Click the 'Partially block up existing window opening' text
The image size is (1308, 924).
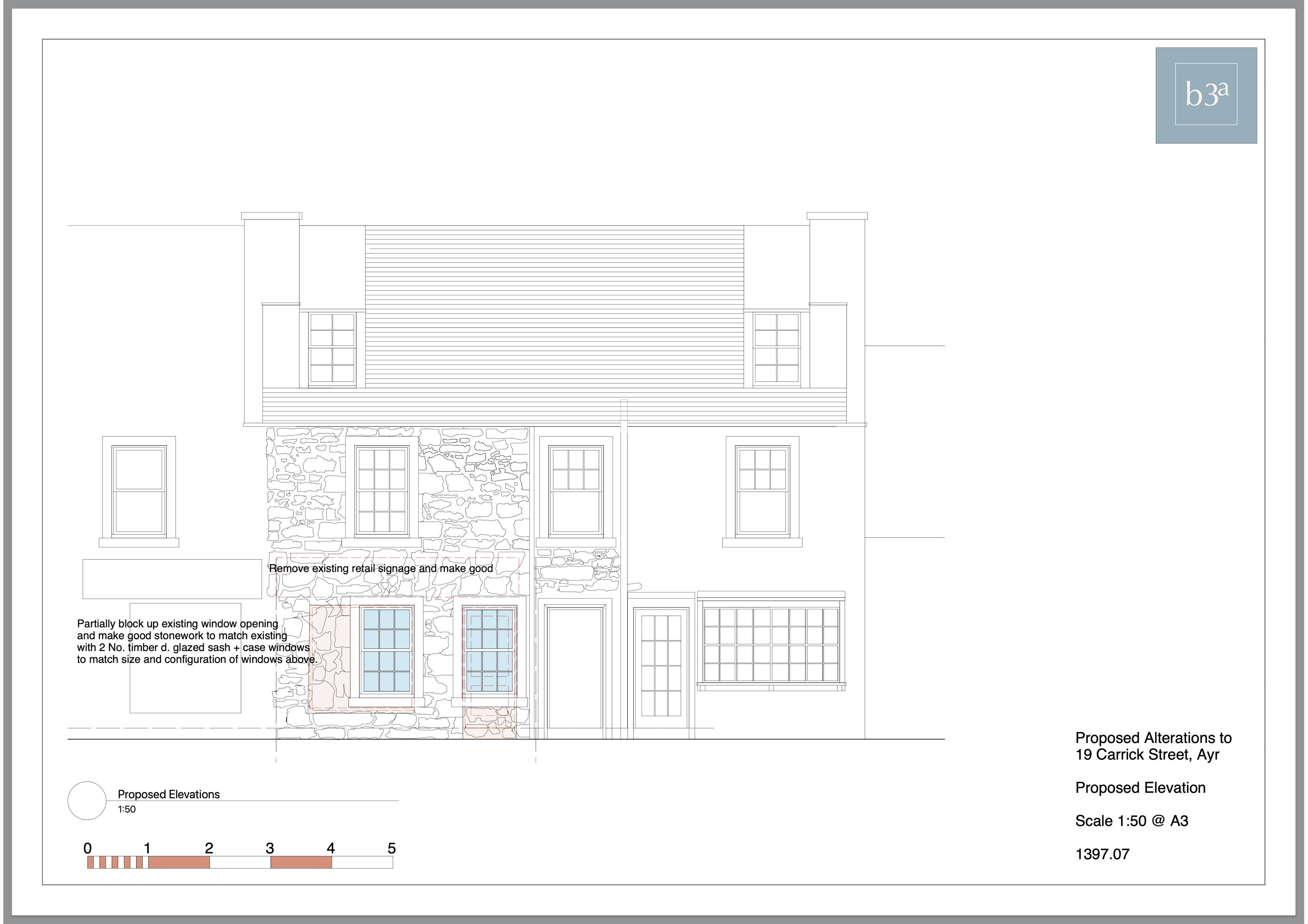tap(178, 623)
